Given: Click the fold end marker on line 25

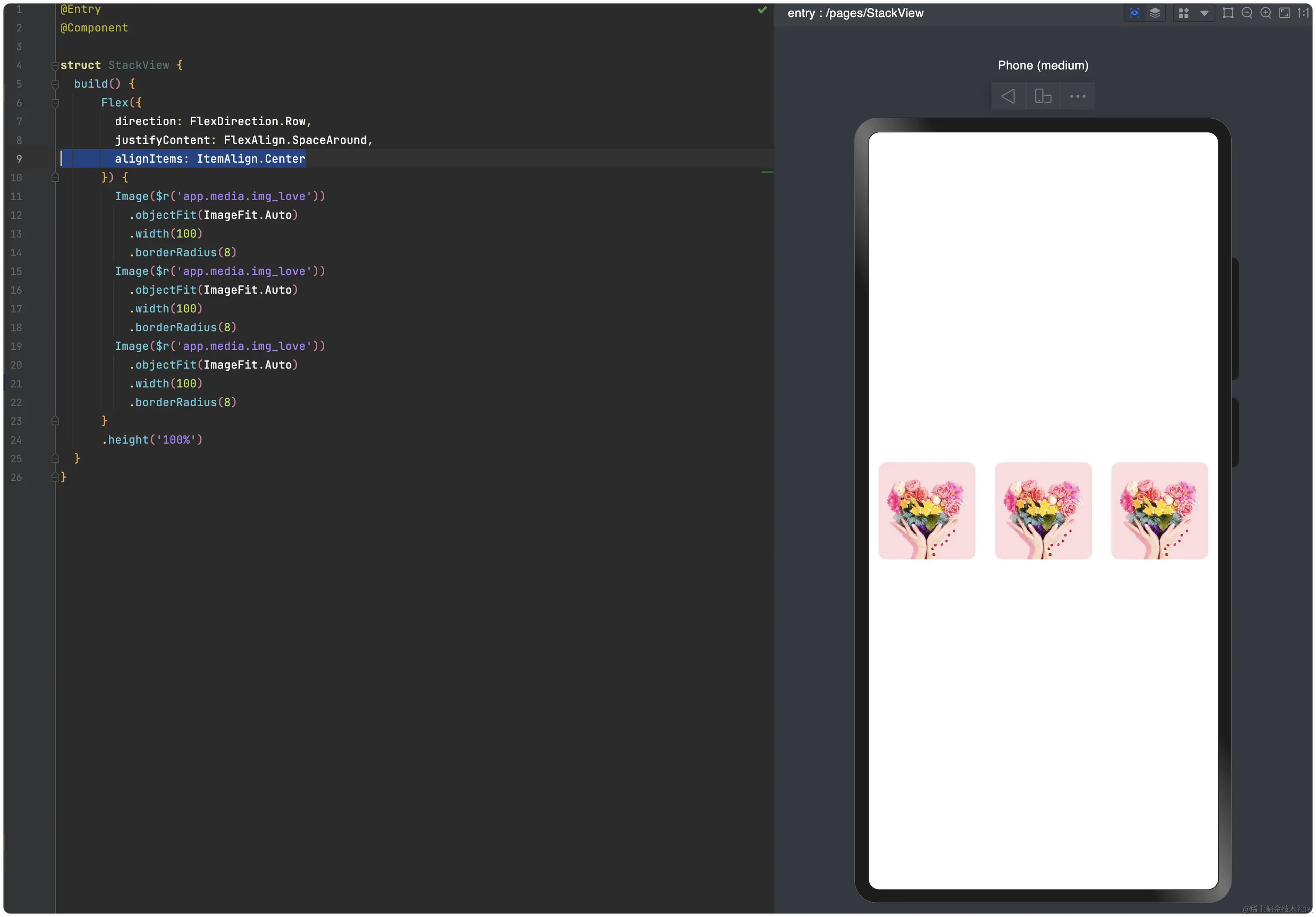Looking at the screenshot, I should click(x=55, y=458).
